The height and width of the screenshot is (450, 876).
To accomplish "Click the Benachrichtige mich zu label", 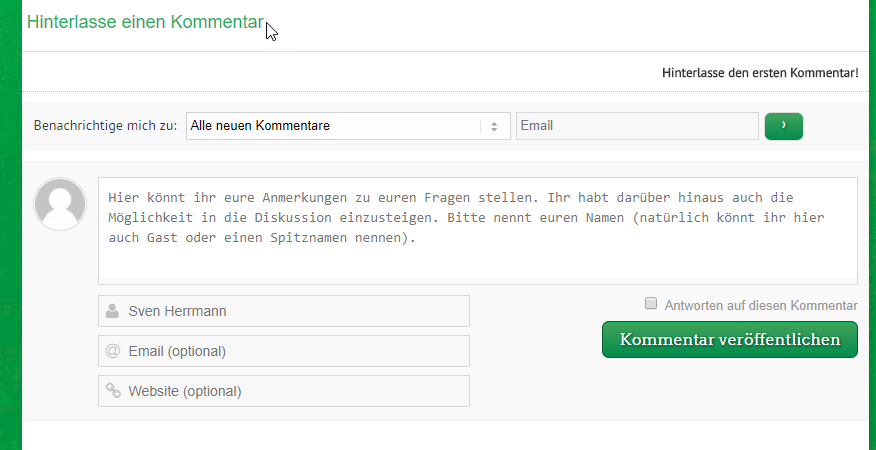I will click(105, 126).
